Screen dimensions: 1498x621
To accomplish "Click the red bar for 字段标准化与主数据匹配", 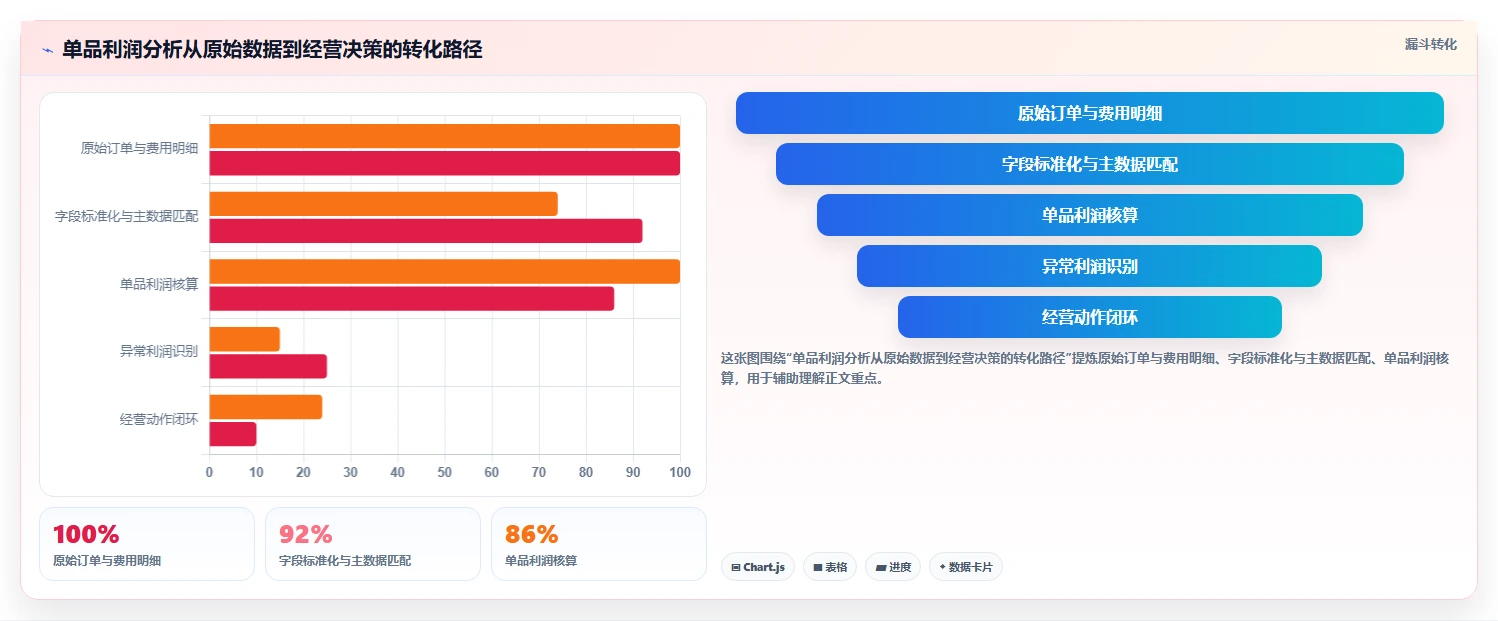I will [x=425, y=231].
